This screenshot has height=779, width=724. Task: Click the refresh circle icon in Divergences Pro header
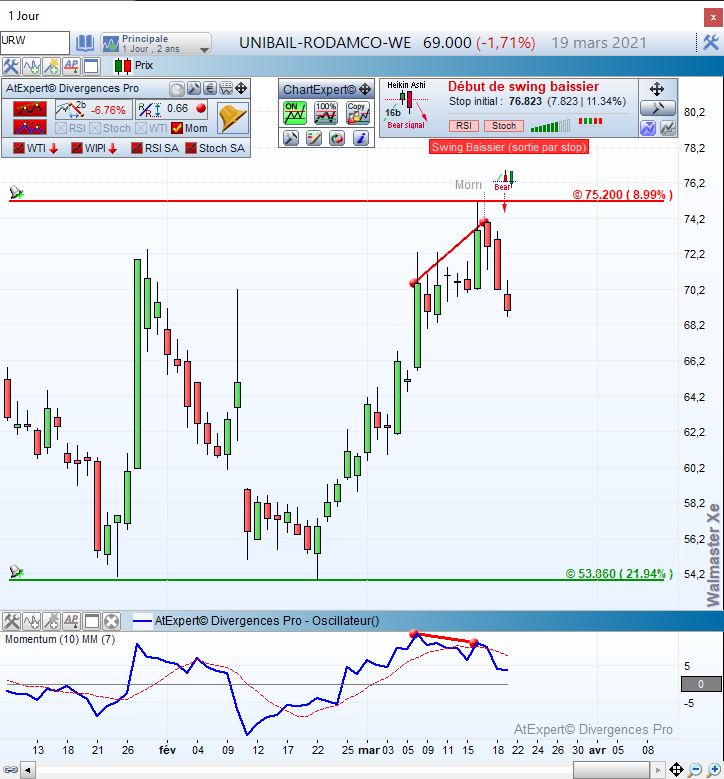[x=177, y=89]
